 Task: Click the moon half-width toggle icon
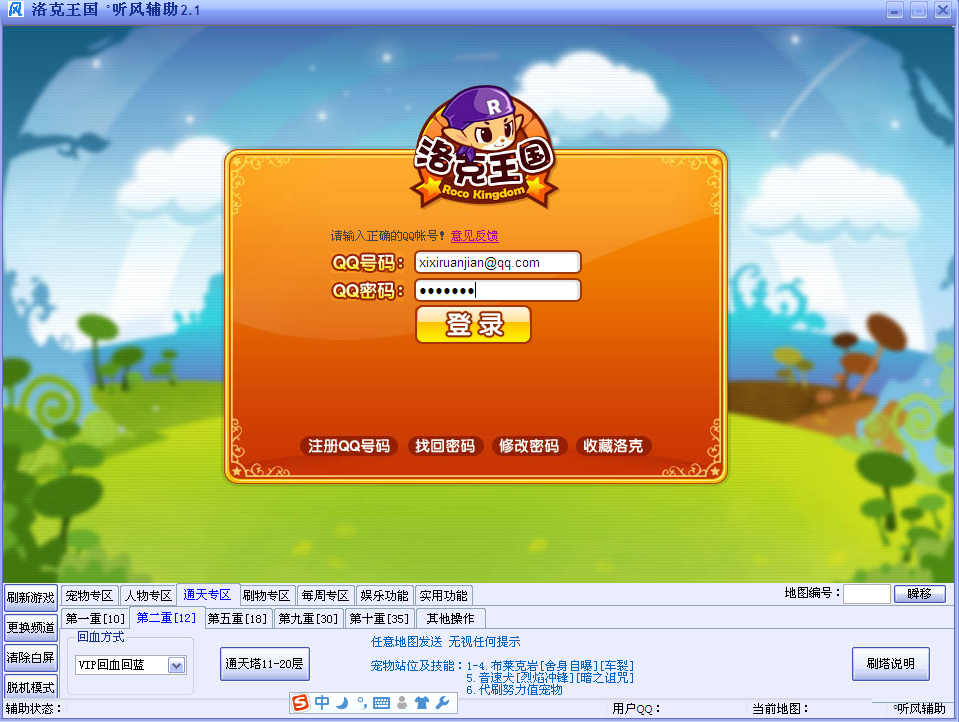pyautogui.click(x=342, y=703)
